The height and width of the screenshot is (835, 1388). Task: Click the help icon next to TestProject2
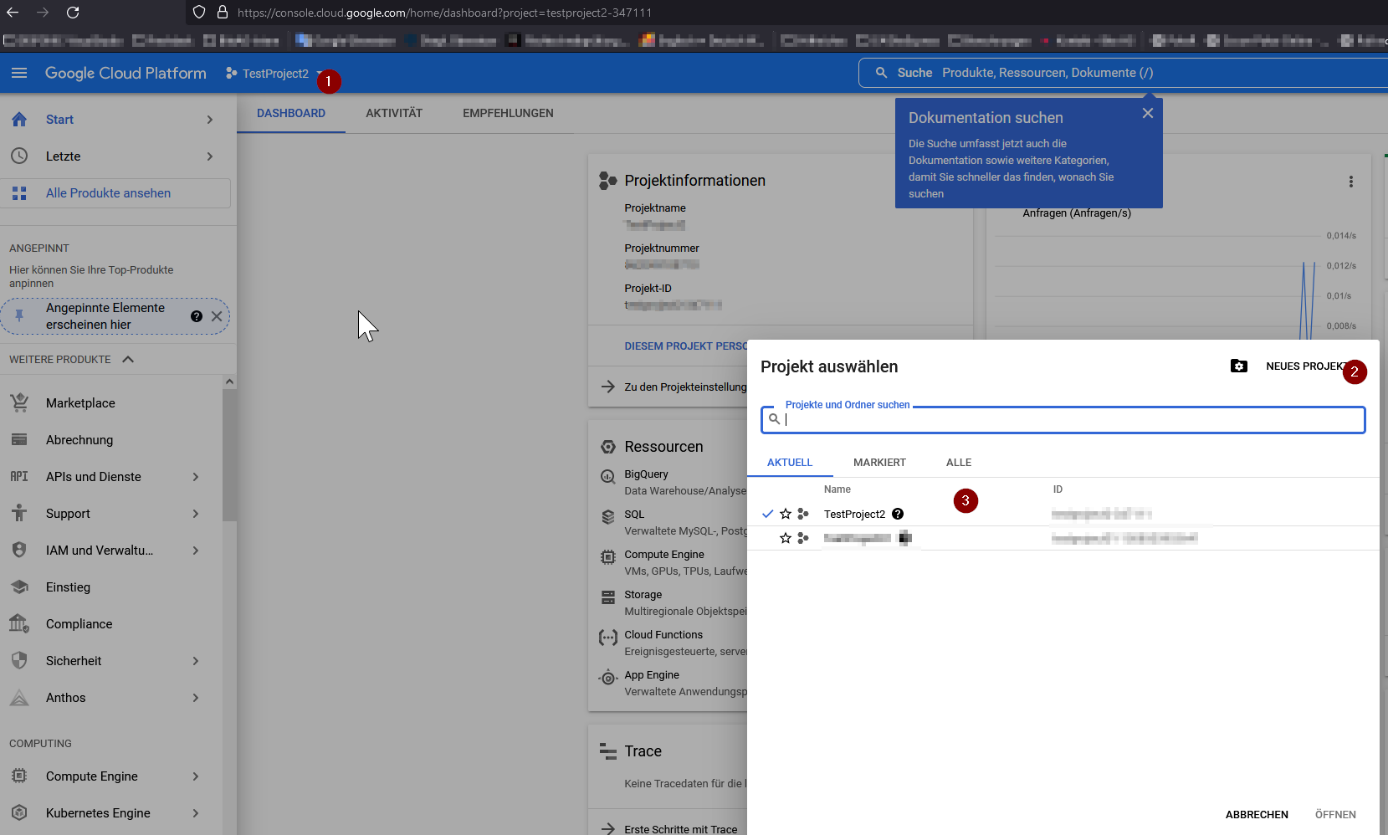898,514
